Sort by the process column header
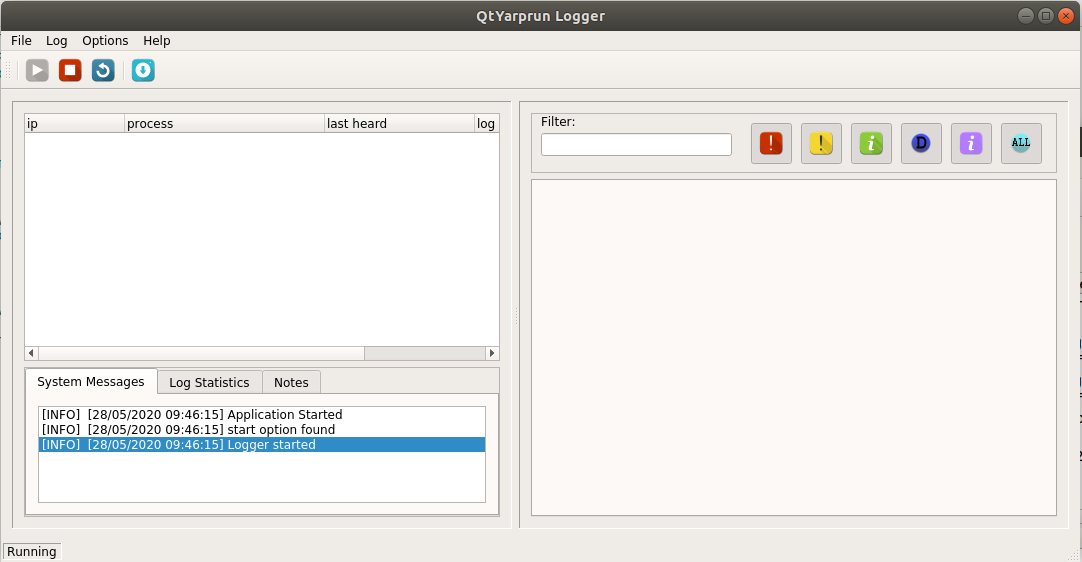 click(x=224, y=124)
